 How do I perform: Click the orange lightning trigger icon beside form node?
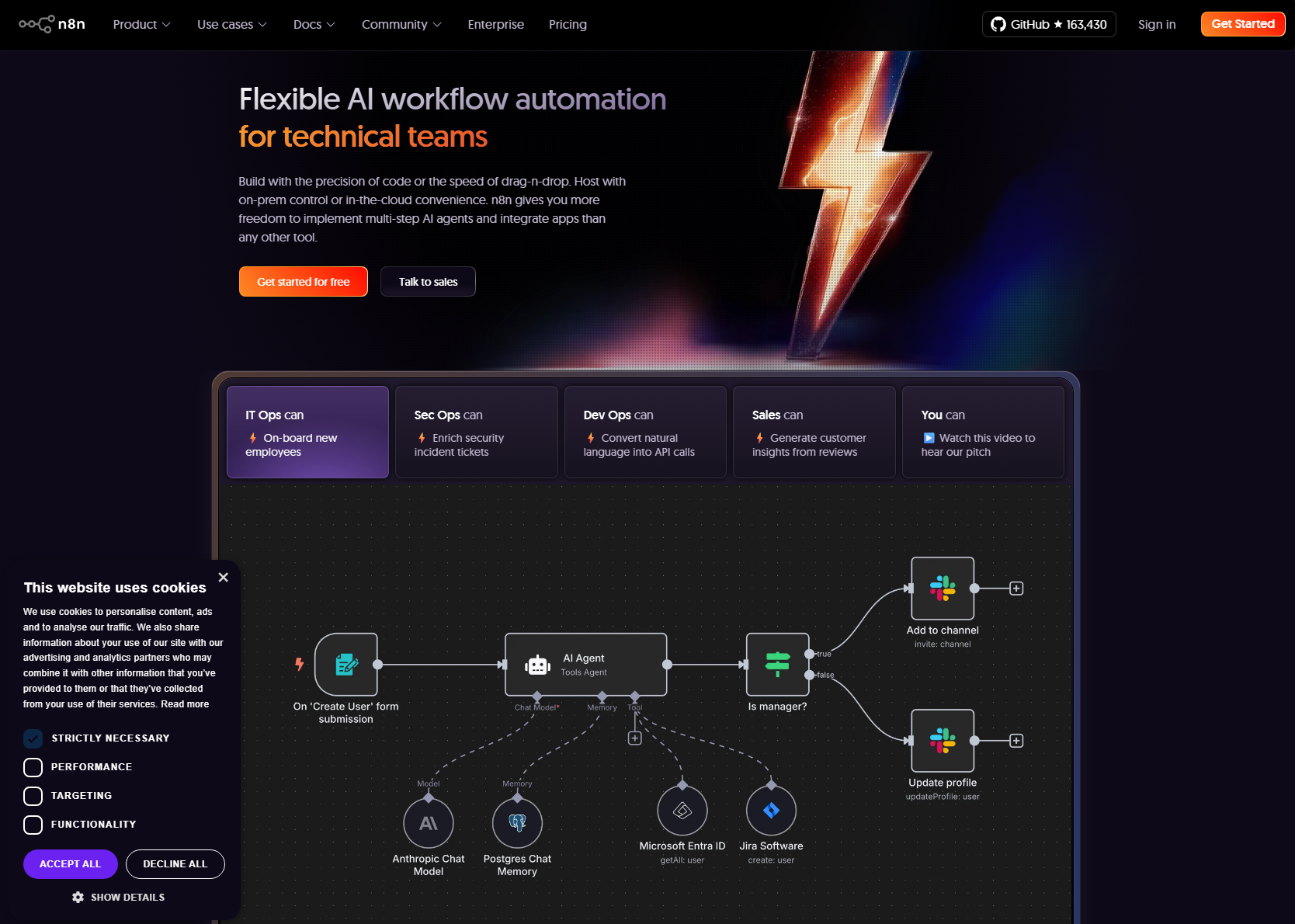[x=299, y=664]
